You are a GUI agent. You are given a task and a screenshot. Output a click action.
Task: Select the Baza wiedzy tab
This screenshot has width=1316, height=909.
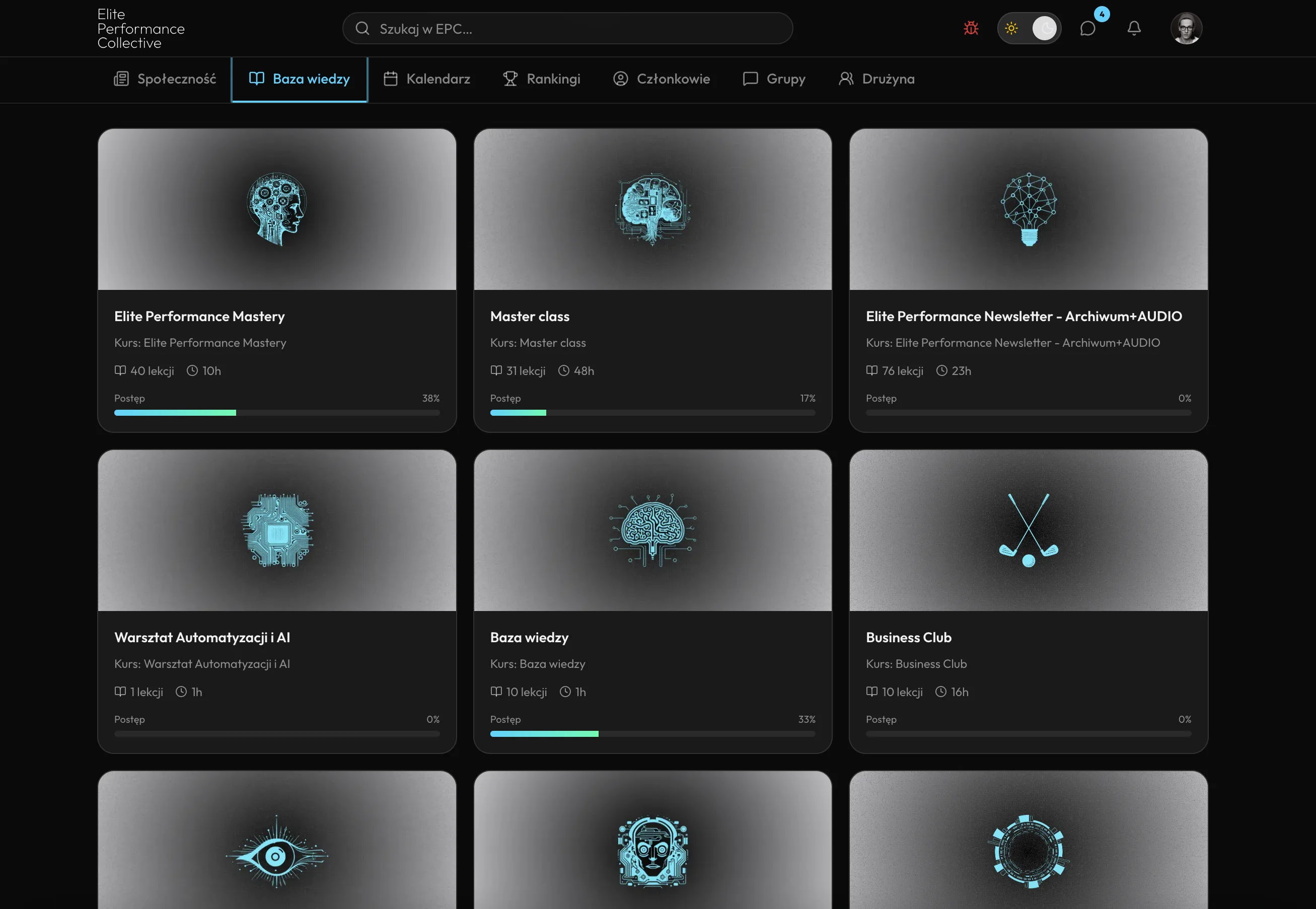click(299, 79)
